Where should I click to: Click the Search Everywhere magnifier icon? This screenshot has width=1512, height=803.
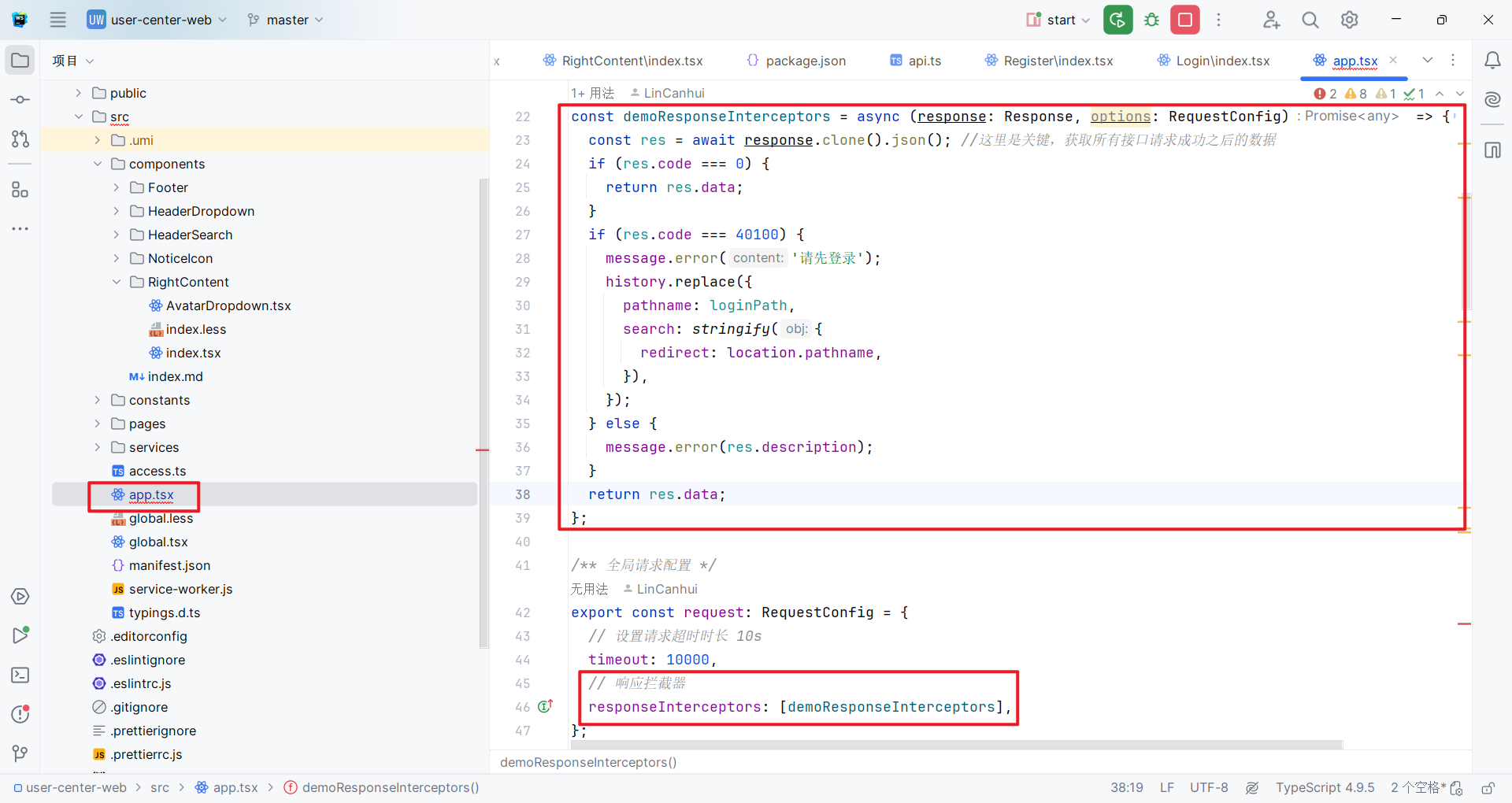pos(1310,20)
